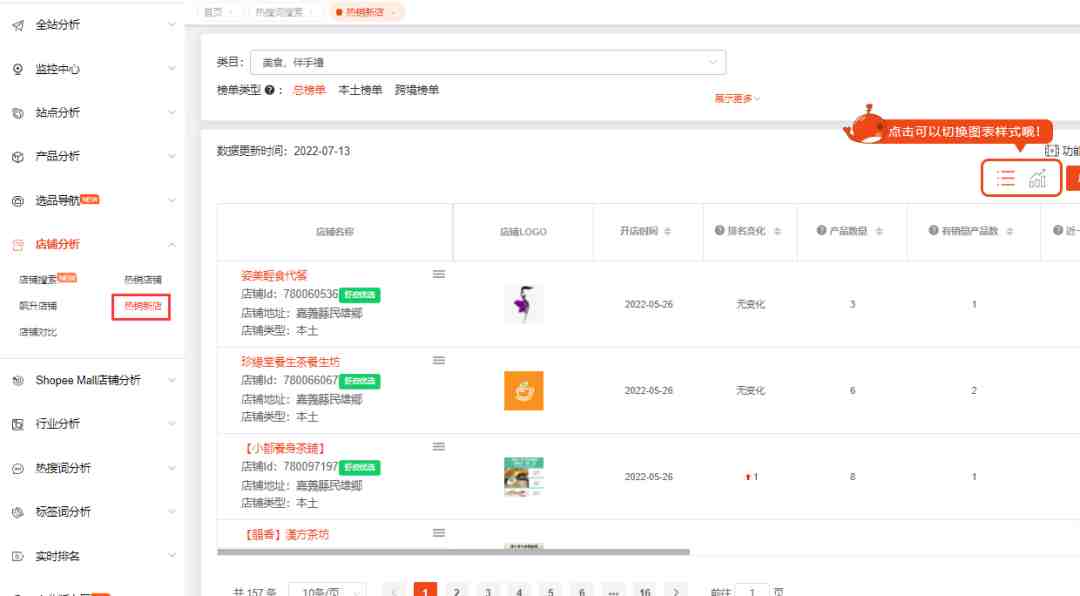
Task: Click the Shopee Mall店铺分析 sidebar icon
Action: (18, 380)
